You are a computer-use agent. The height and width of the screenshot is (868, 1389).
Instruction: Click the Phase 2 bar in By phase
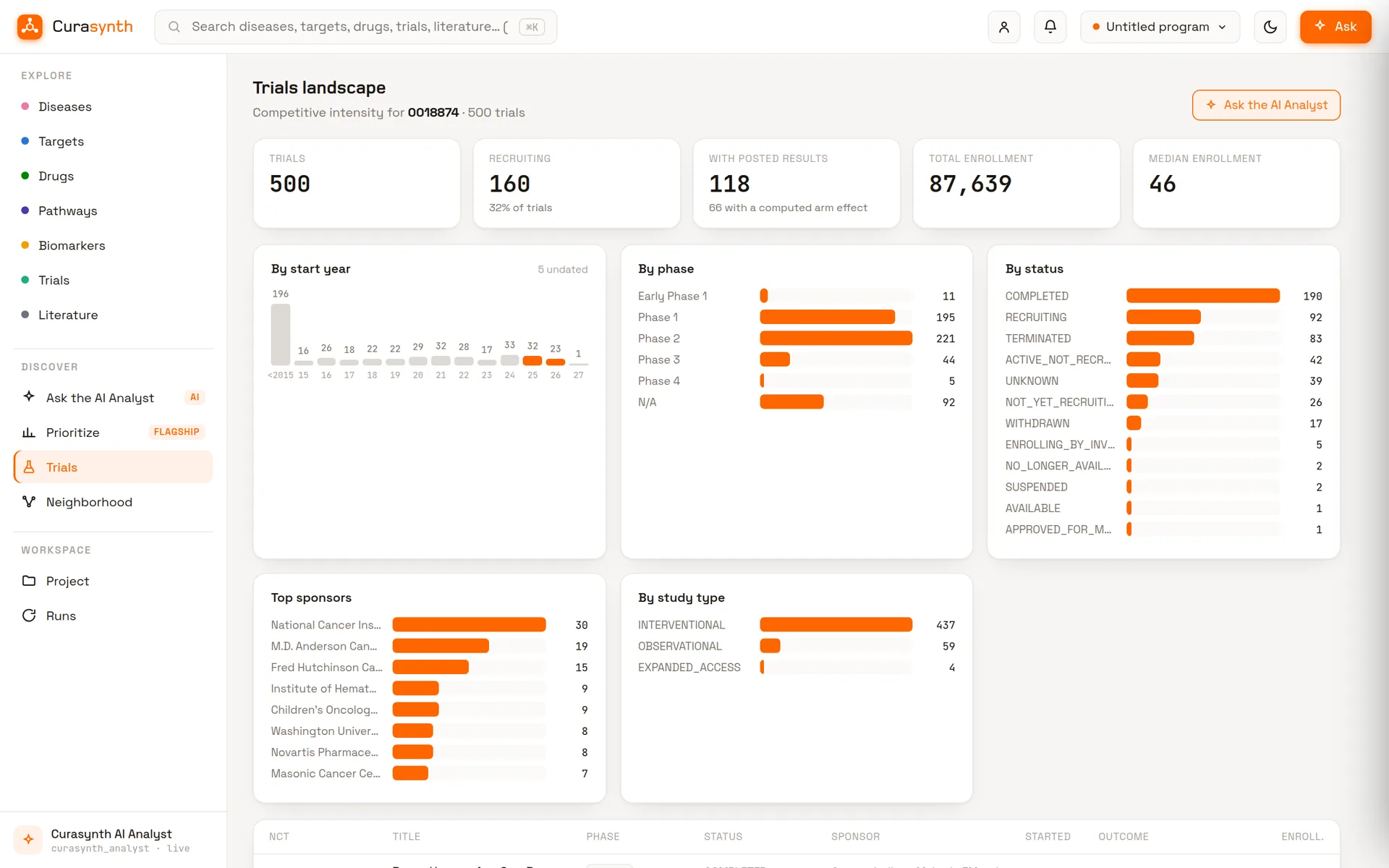click(x=836, y=339)
